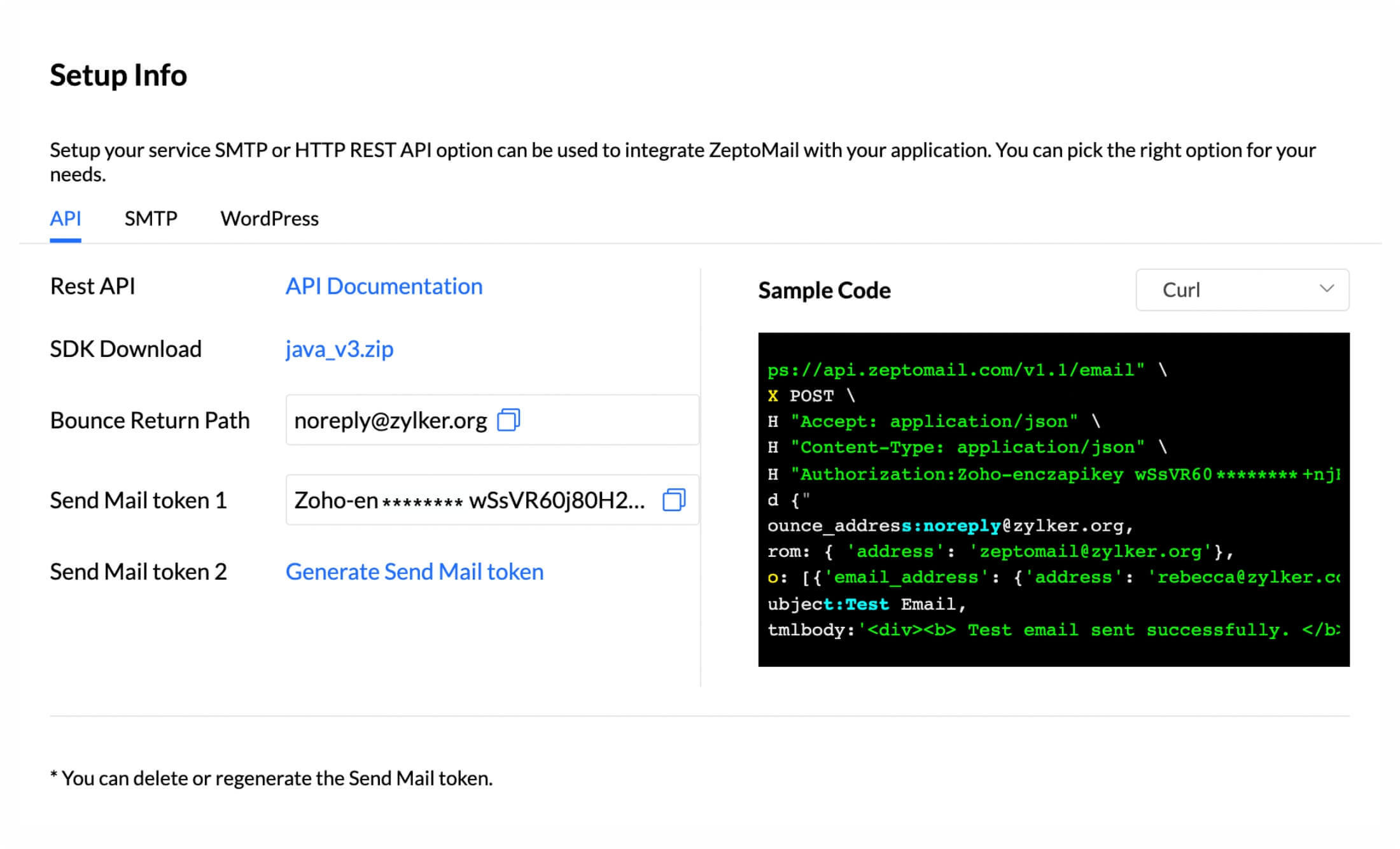This screenshot has width=1400, height=849.
Task: Click the 'Content-Type: application/json' code line
Action: tap(967, 447)
